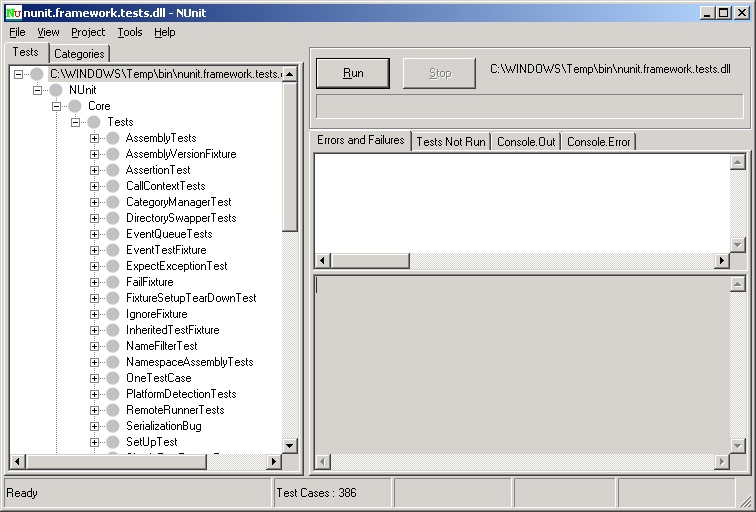Image resolution: width=756 pixels, height=512 pixels.
Task: Click the test progress bar
Action: tap(529, 106)
